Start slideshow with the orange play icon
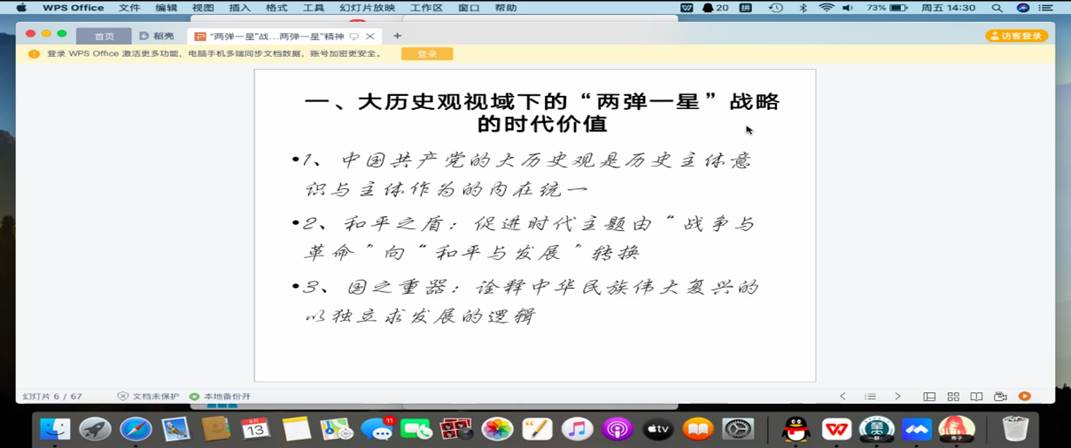The width and height of the screenshot is (1071, 448). click(x=1025, y=396)
